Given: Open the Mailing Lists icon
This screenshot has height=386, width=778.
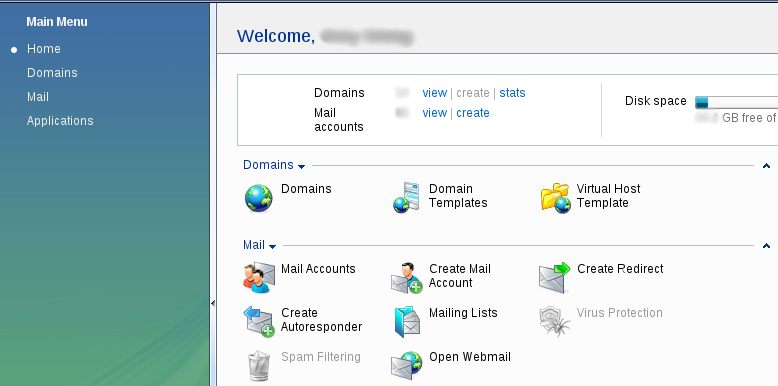Looking at the screenshot, I should [407, 322].
